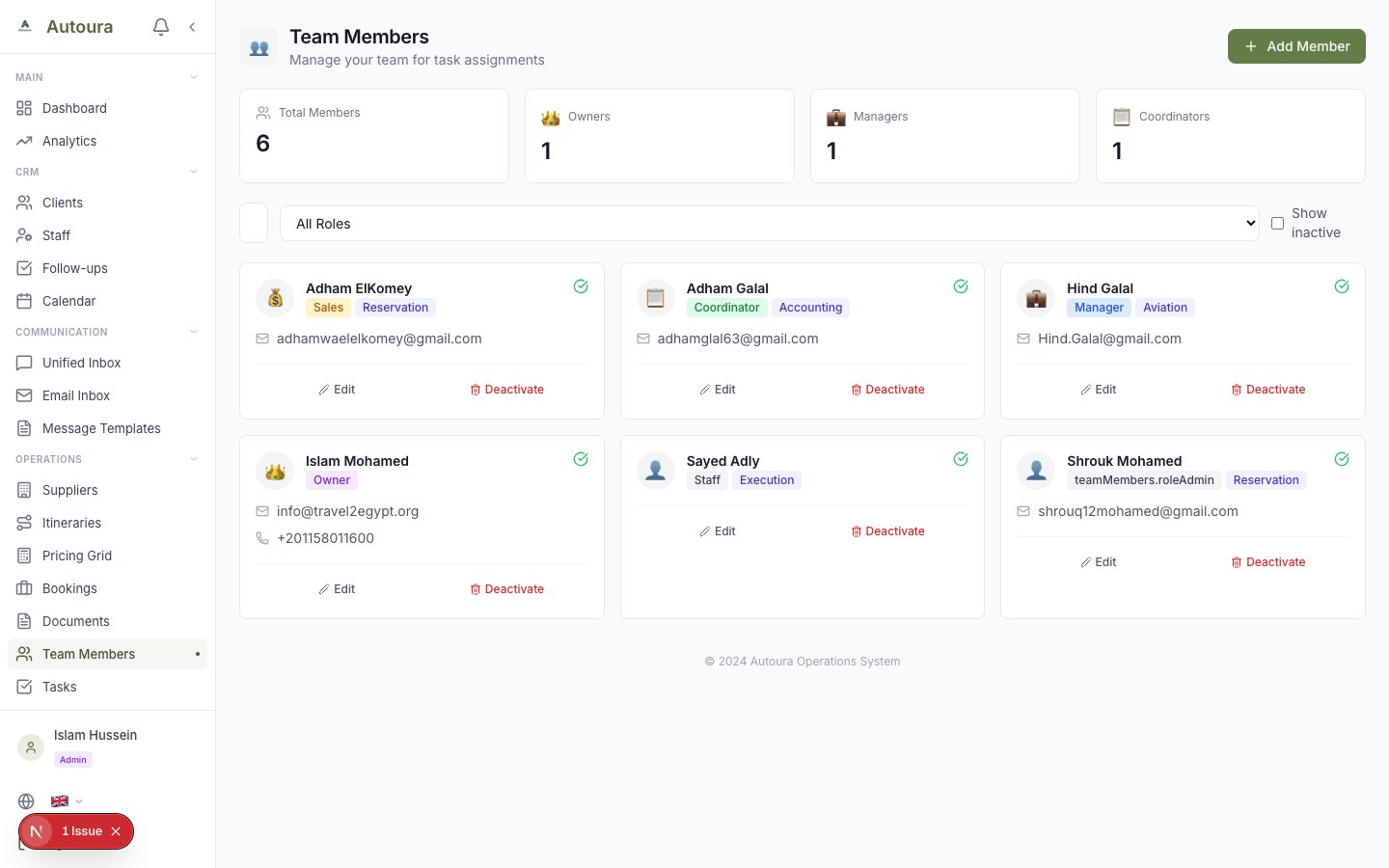Click the Tasks checkbox icon
The image size is (1389, 868).
coord(24,687)
